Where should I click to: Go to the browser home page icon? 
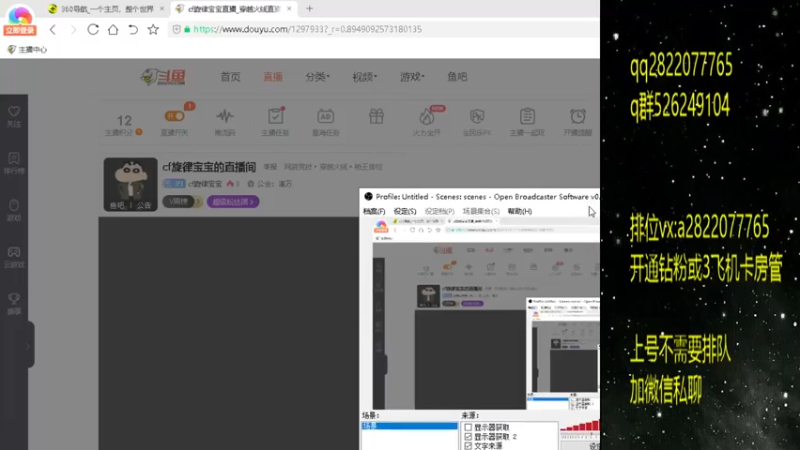(x=113, y=29)
